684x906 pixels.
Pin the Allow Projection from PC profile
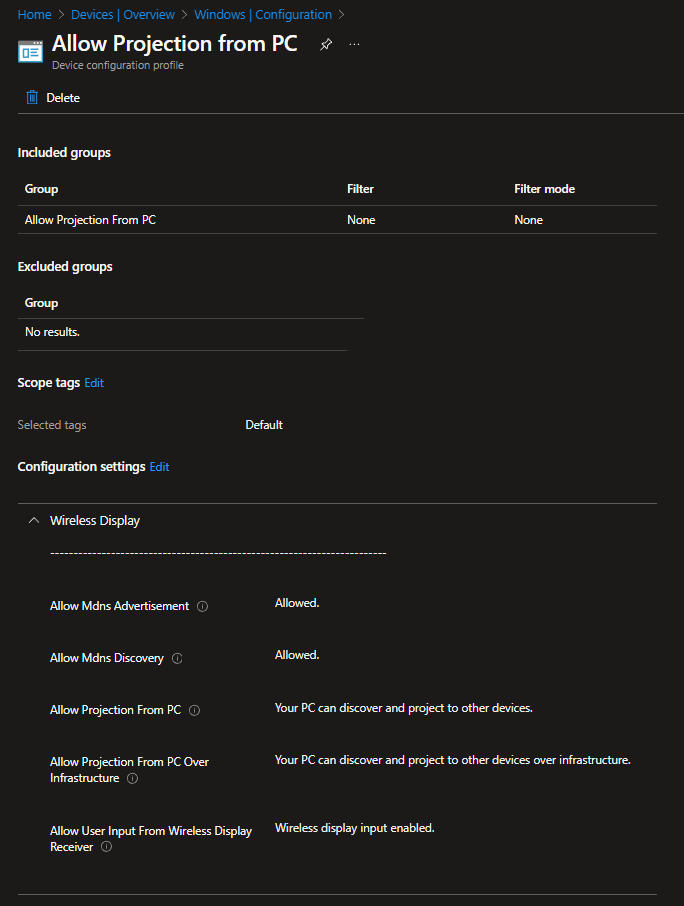[326, 44]
